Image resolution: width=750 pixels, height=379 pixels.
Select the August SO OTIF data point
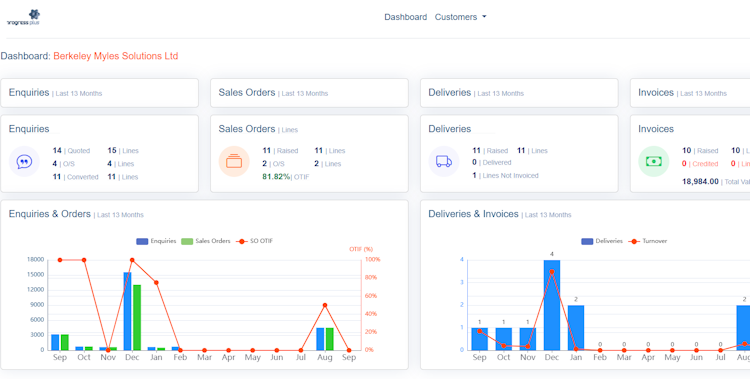click(x=325, y=305)
